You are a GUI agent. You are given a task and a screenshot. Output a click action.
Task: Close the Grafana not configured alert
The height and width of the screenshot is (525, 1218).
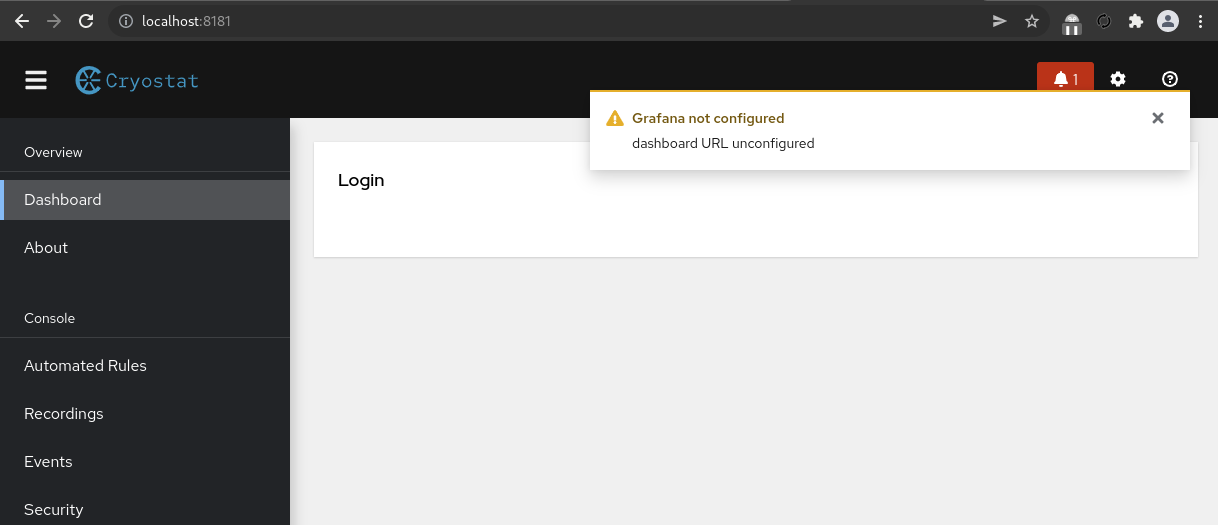click(x=1158, y=118)
